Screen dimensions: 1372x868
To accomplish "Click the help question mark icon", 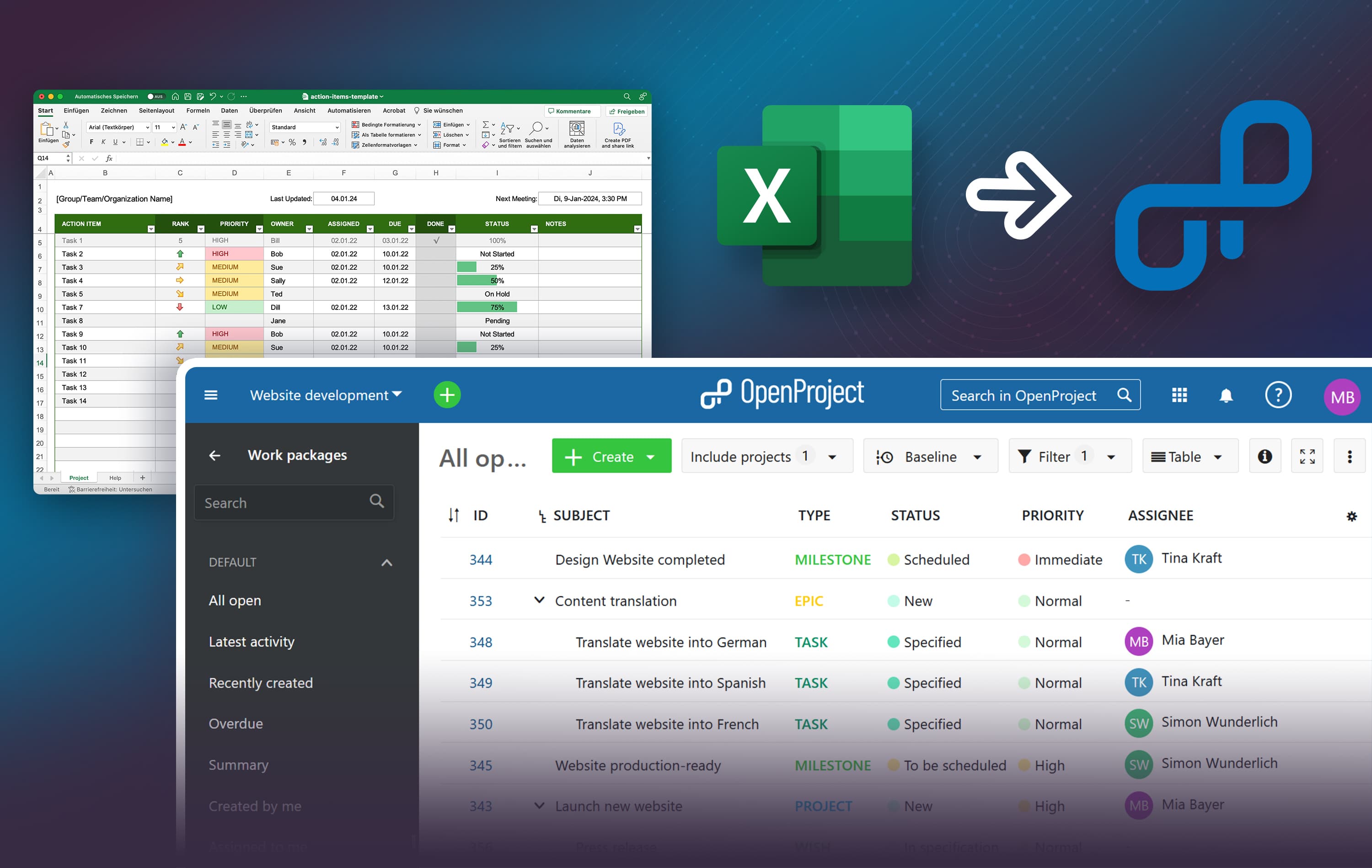I will pyautogui.click(x=1278, y=395).
